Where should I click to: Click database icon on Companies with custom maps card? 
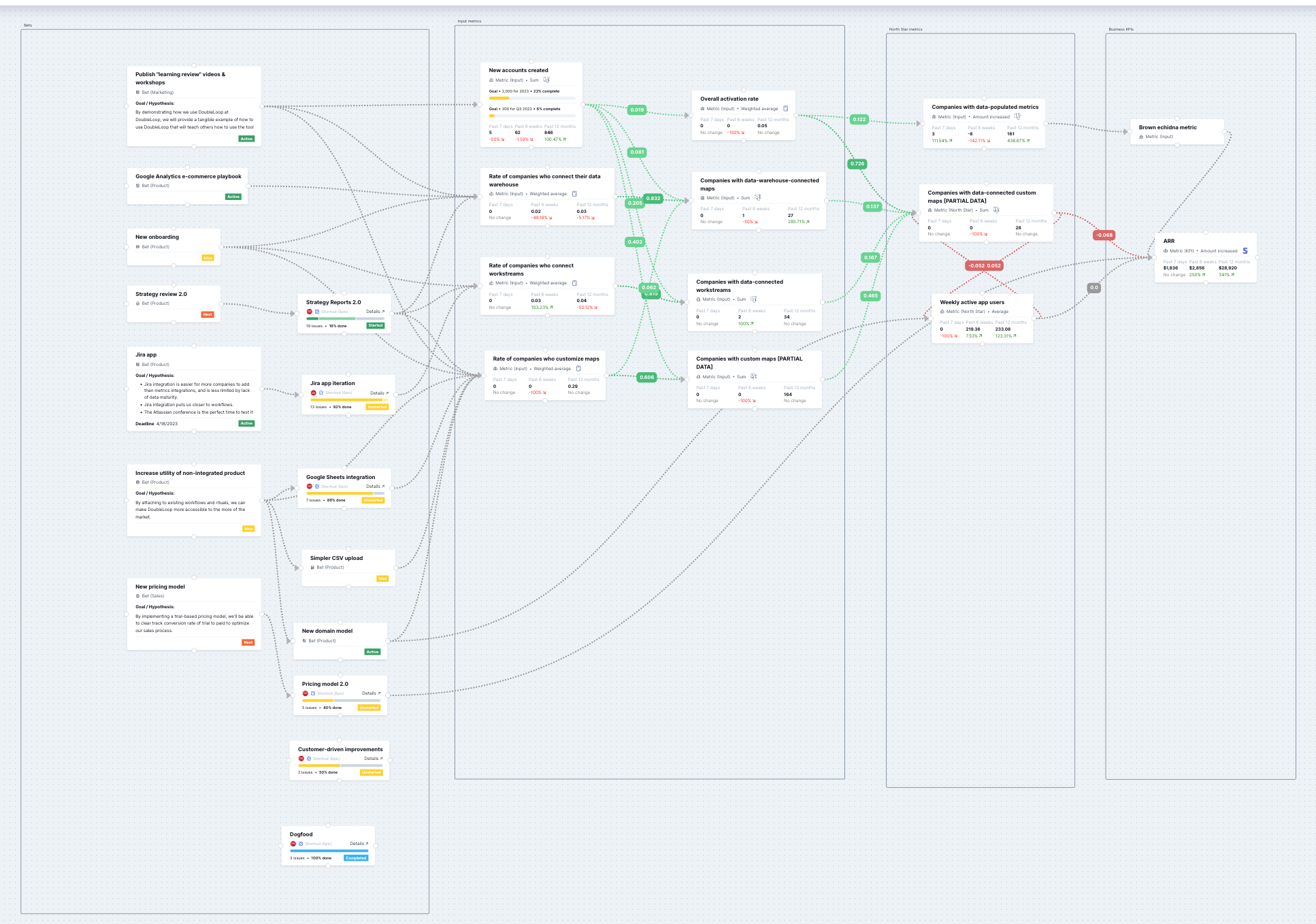[x=753, y=376]
